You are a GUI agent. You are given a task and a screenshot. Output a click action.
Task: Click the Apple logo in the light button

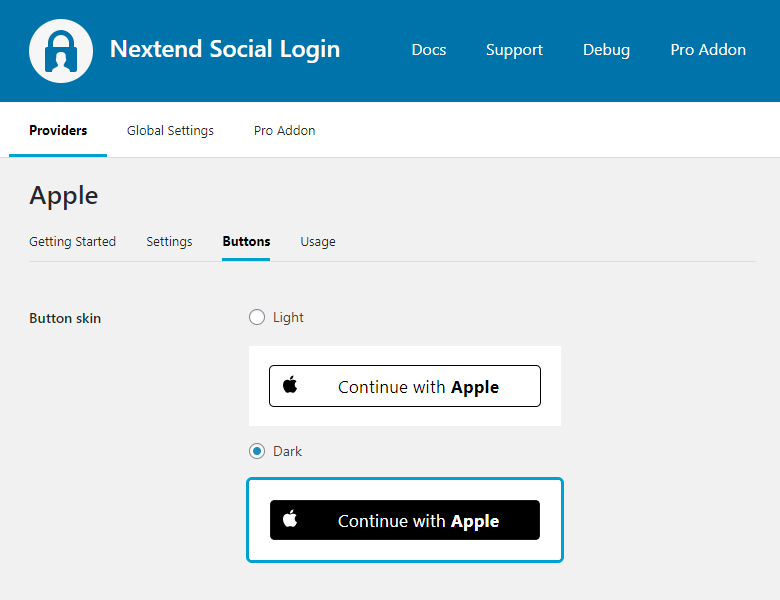290,385
